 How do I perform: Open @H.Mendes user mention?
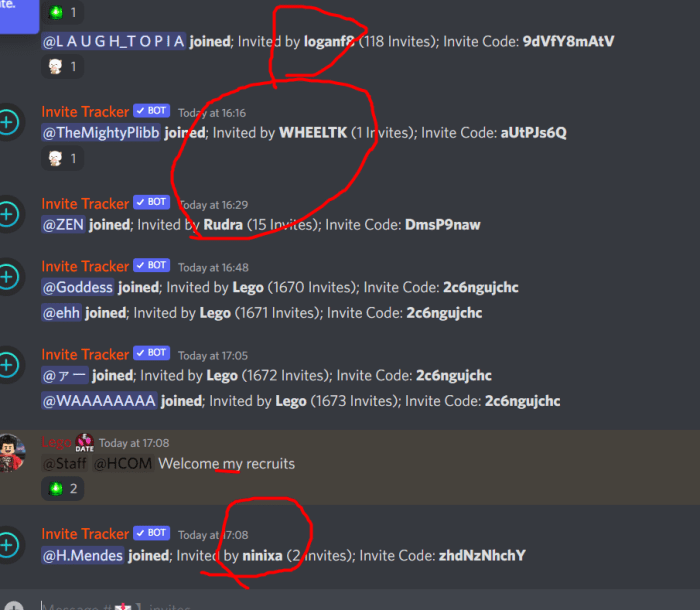click(83, 555)
